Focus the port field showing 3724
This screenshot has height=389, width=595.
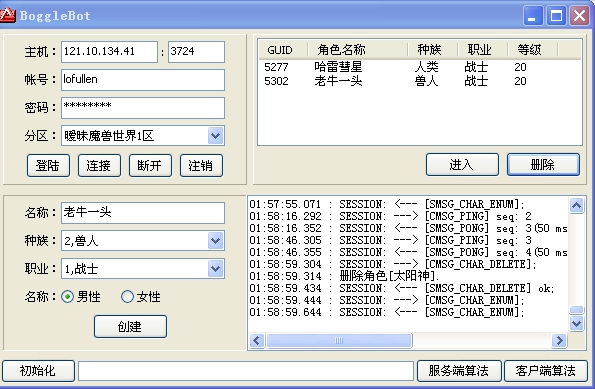click(x=196, y=52)
